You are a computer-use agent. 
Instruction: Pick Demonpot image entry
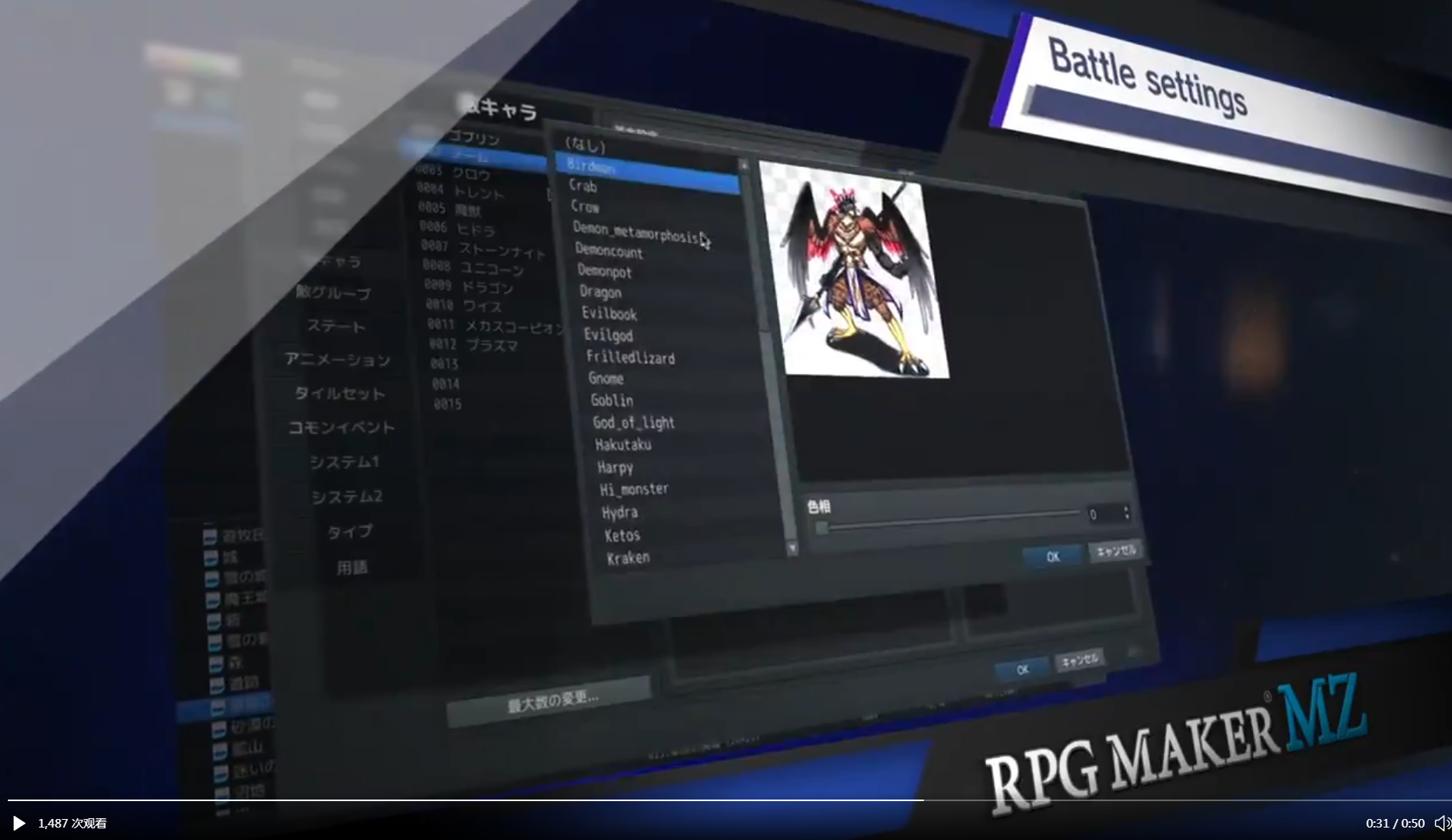[604, 271]
